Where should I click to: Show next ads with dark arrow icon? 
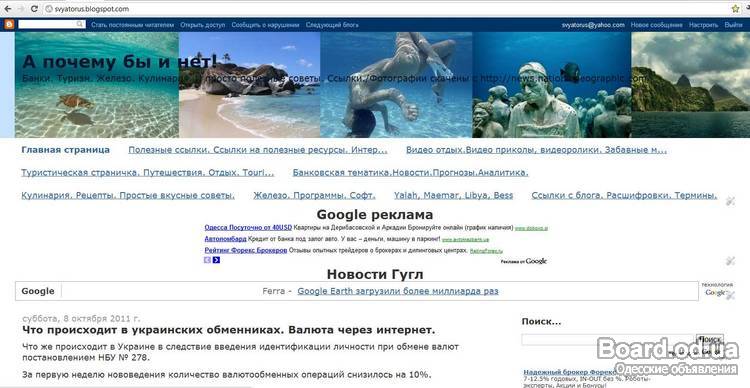coord(216,260)
